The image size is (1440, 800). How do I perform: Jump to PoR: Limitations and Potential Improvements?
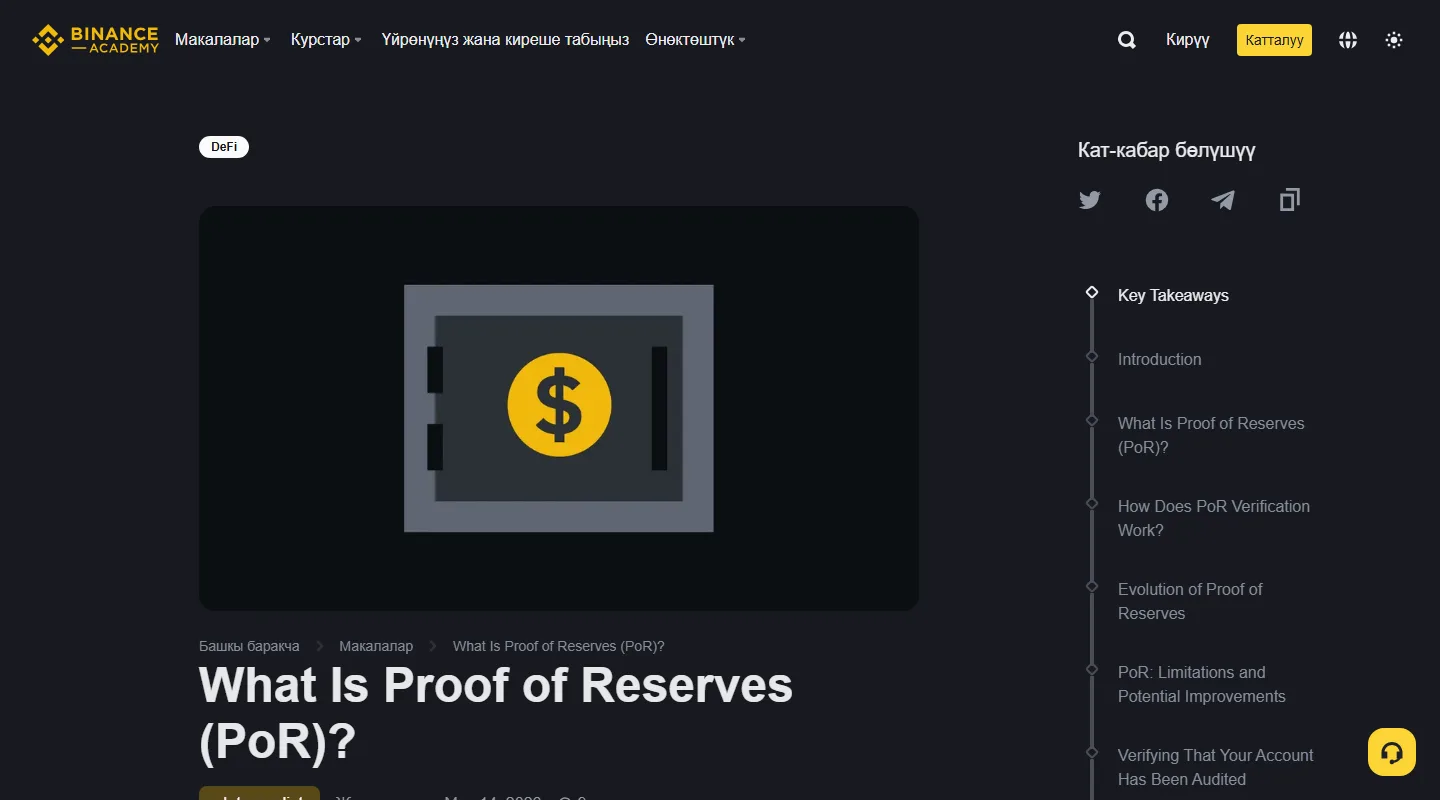(x=1202, y=684)
